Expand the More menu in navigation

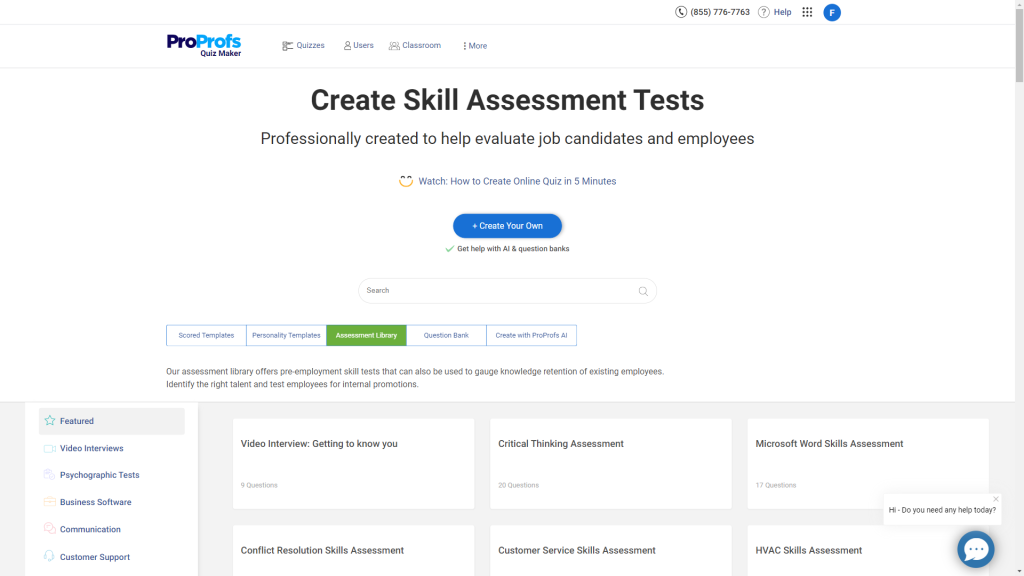474,46
